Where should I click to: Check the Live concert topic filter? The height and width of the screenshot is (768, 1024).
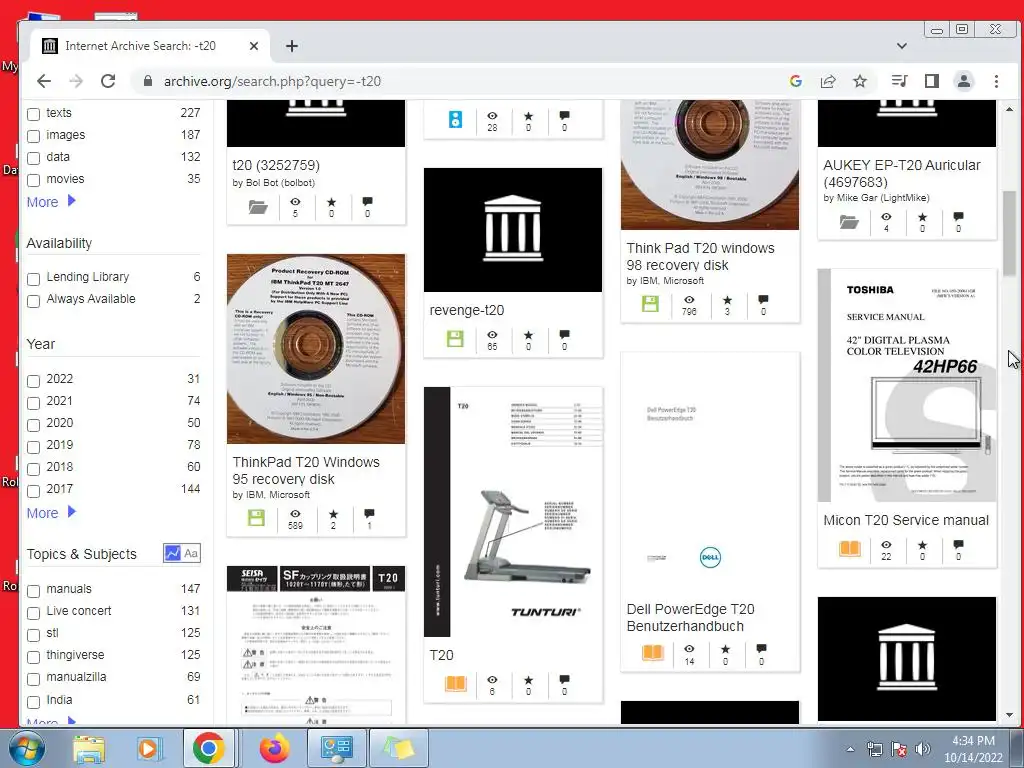(33, 613)
